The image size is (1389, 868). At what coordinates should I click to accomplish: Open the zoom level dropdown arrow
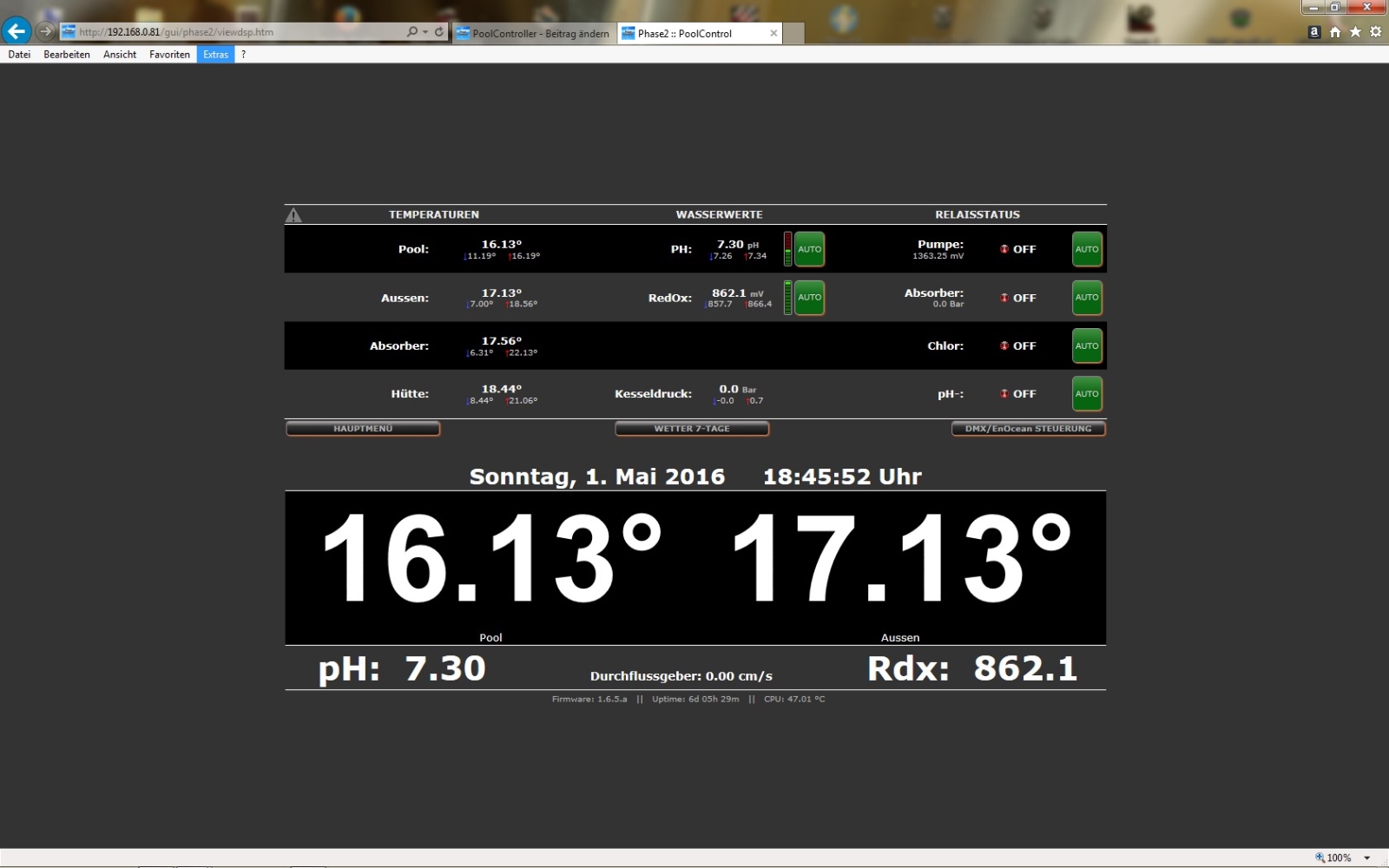1367,858
